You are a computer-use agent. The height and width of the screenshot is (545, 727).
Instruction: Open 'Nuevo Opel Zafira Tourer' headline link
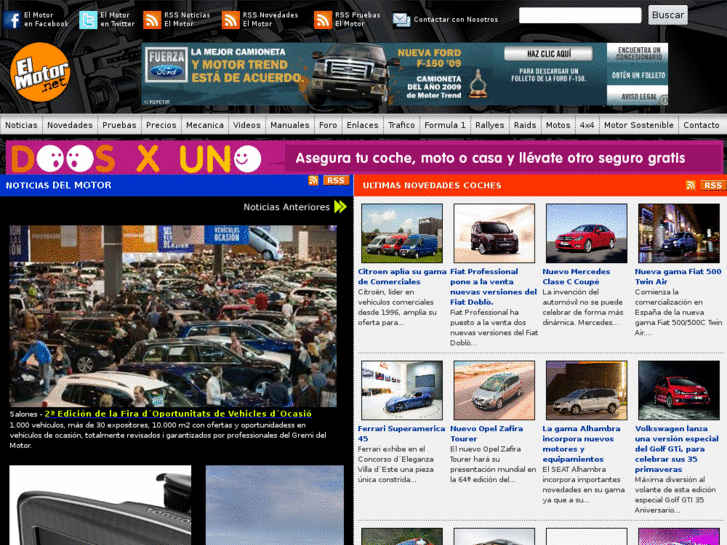pos(486,433)
